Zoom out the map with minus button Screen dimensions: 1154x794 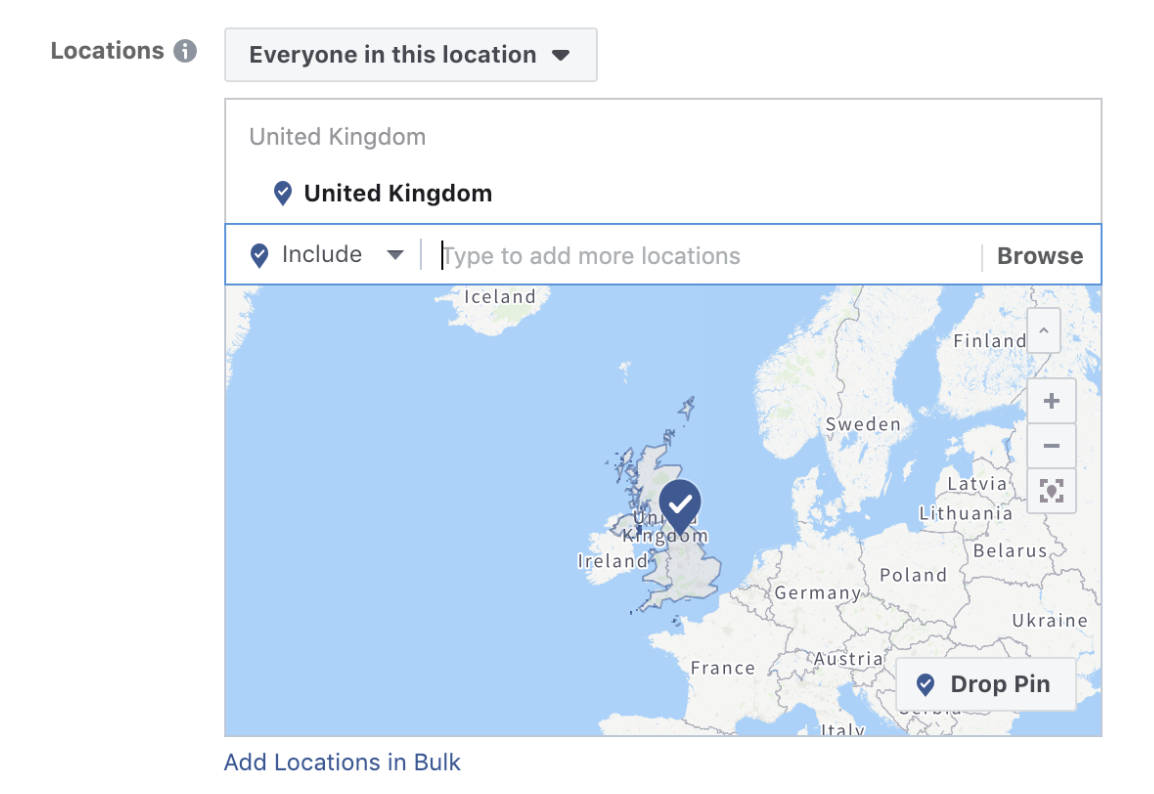coord(1052,446)
